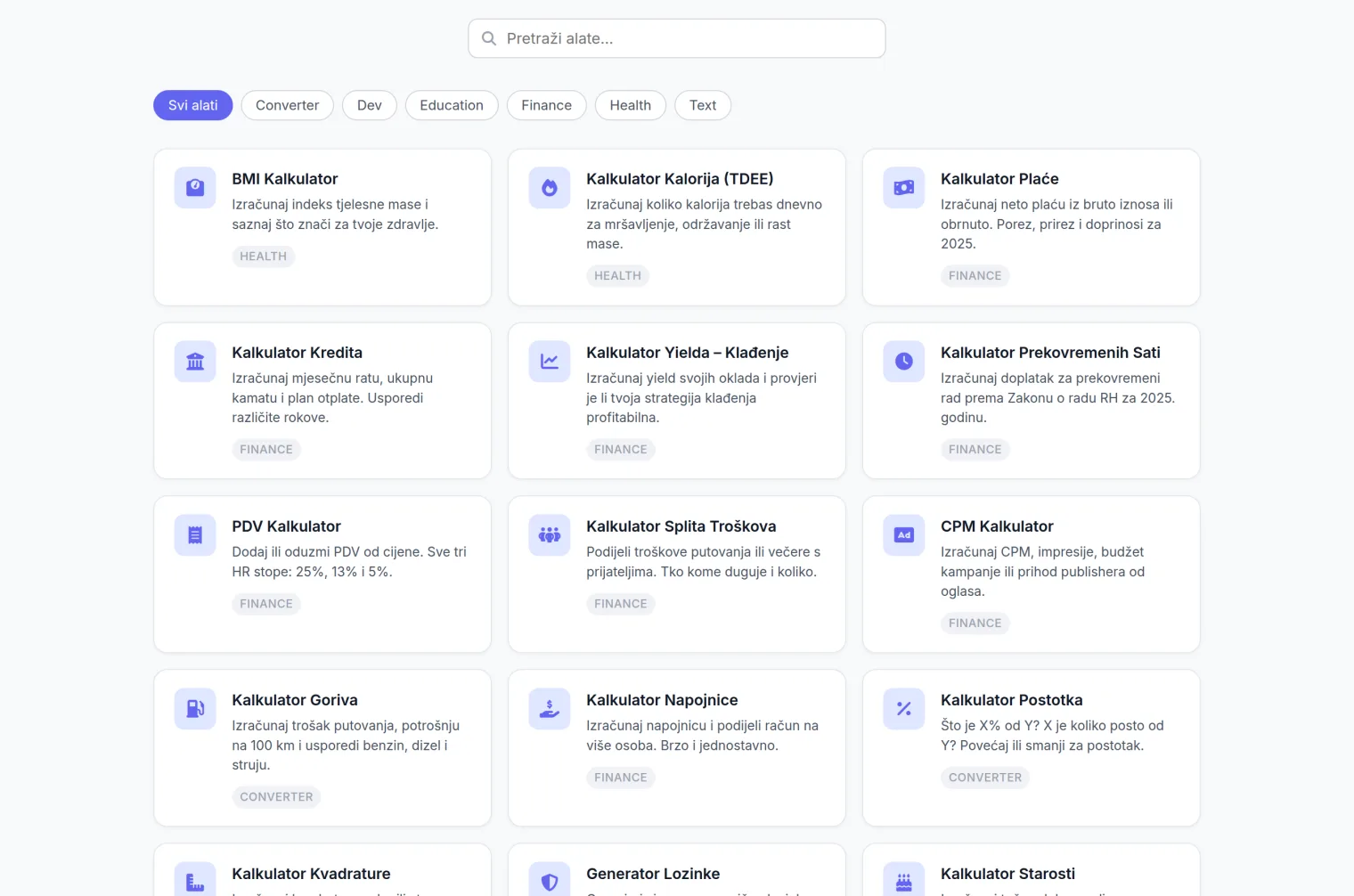The image size is (1354, 896).
Task: Filter tools by Finance category
Action: coord(547,105)
